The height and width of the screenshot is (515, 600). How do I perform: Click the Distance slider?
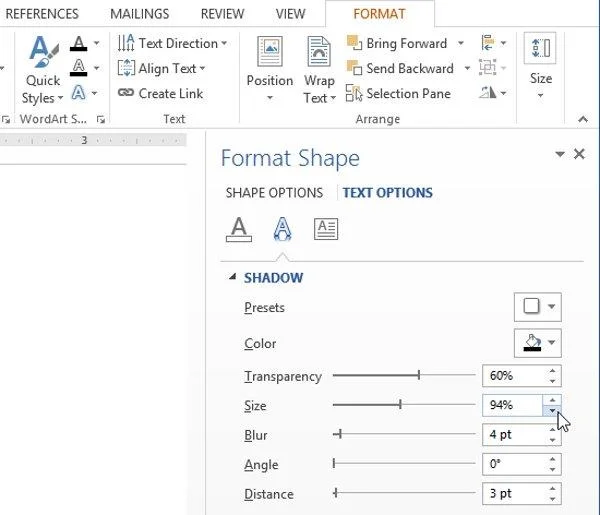coord(404,493)
